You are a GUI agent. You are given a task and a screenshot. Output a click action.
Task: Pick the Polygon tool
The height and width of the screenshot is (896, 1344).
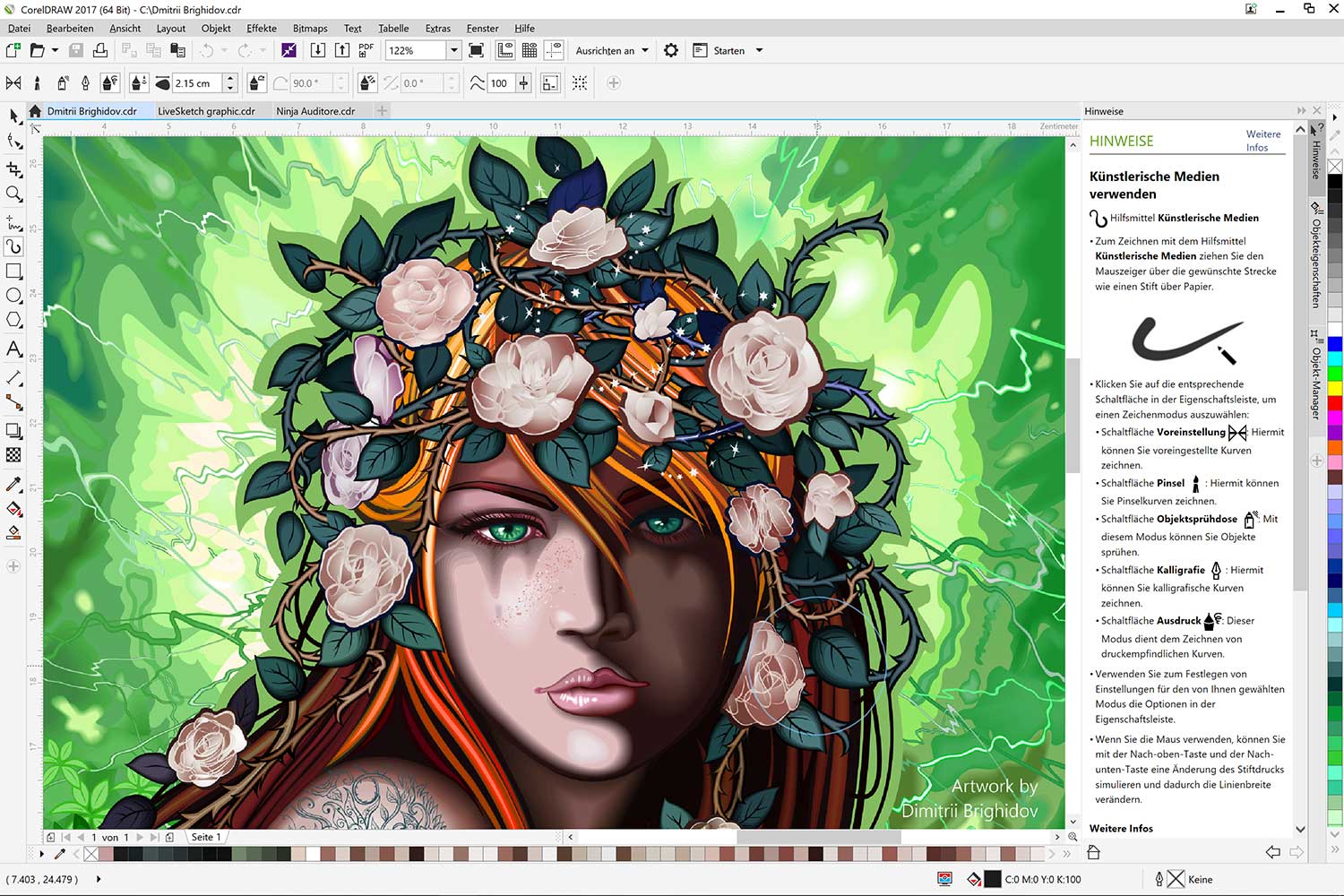coord(13,320)
